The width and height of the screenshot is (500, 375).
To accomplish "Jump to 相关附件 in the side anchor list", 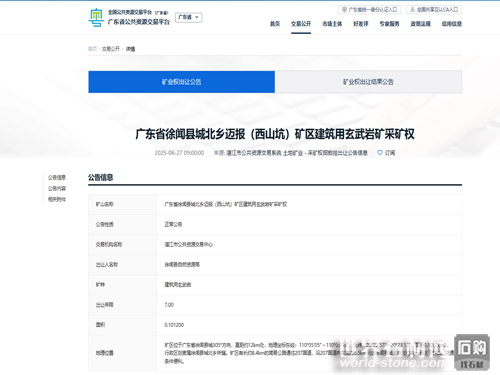I will click(57, 199).
